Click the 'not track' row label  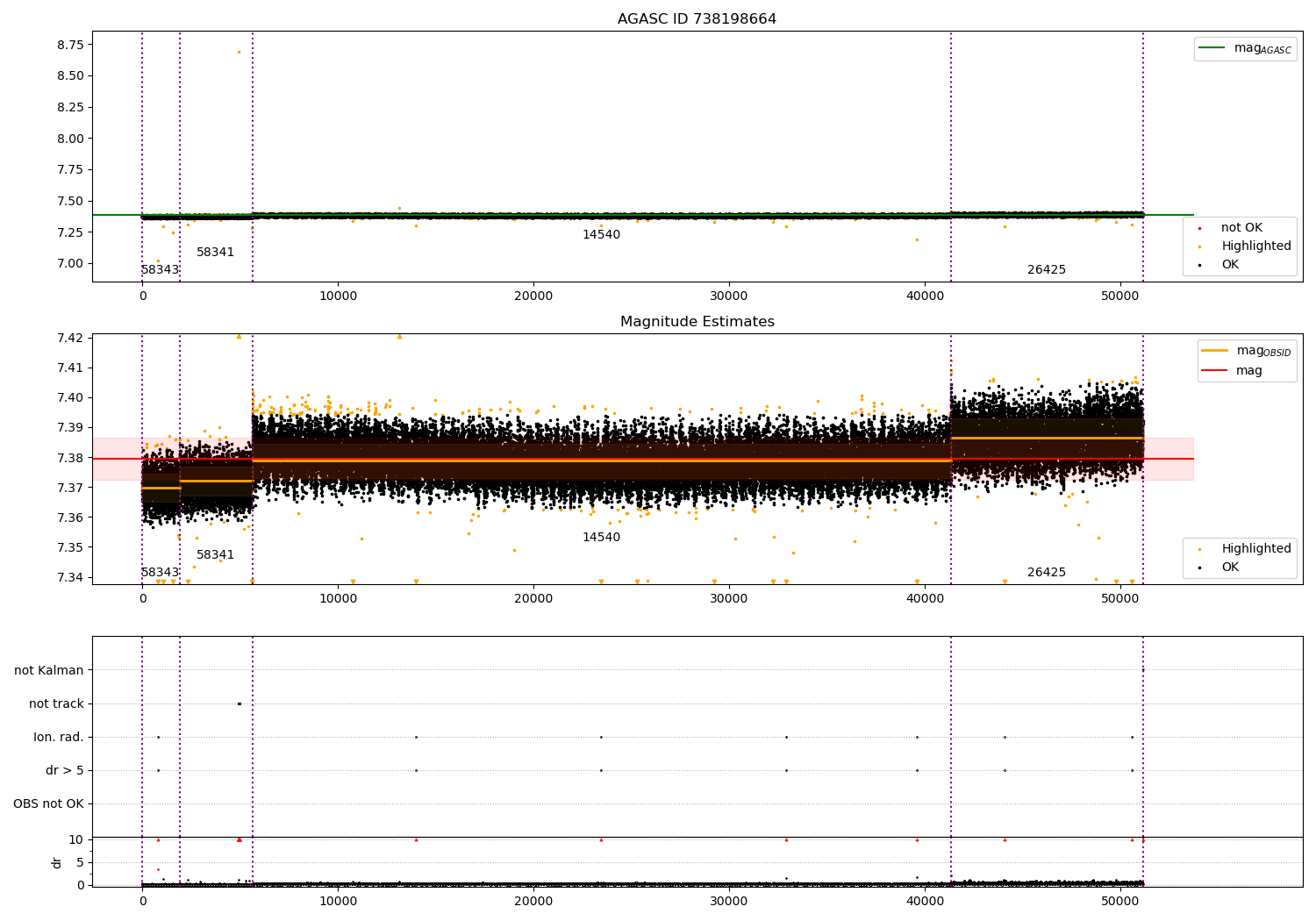click(x=56, y=703)
